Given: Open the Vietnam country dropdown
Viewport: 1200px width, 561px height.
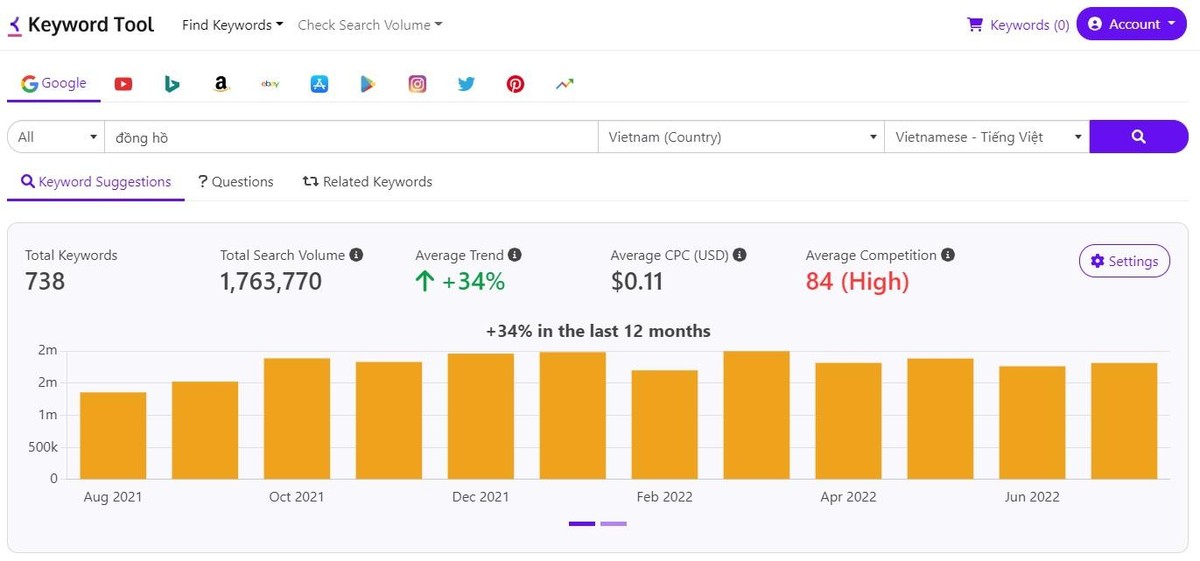Looking at the screenshot, I should pyautogui.click(x=740, y=137).
